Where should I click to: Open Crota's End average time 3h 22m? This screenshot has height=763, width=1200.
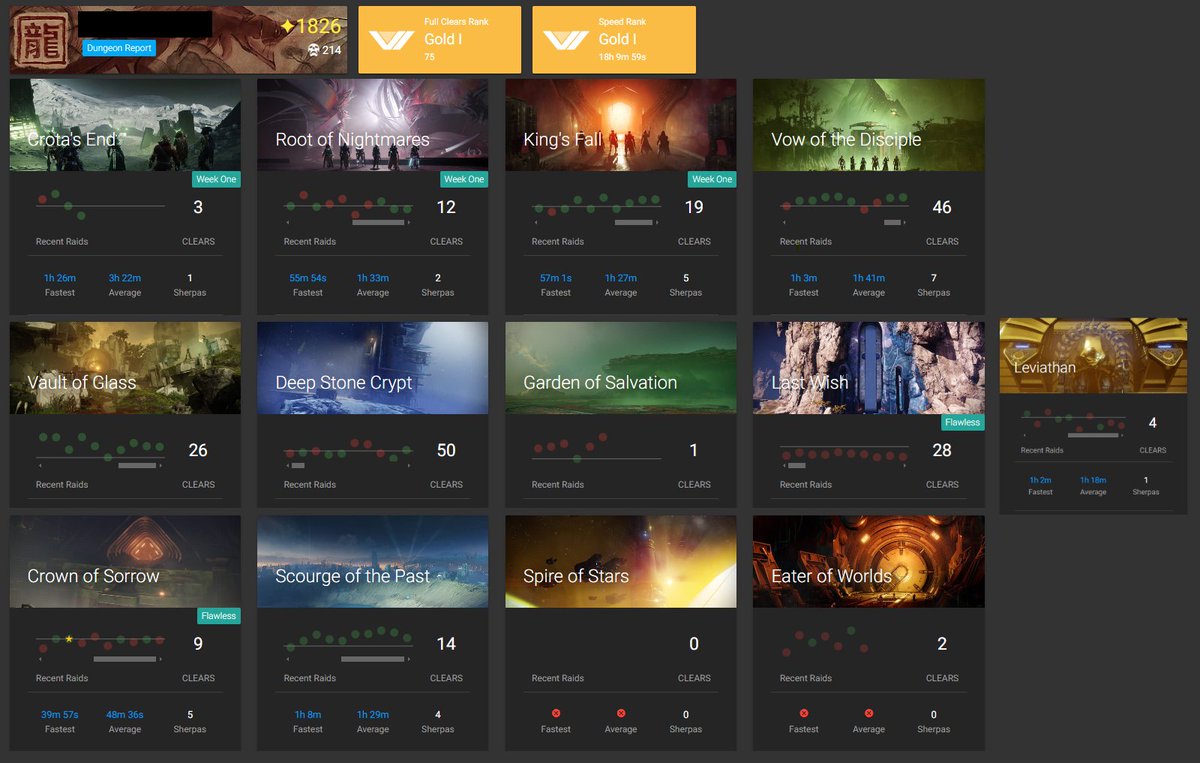pyautogui.click(x=125, y=278)
